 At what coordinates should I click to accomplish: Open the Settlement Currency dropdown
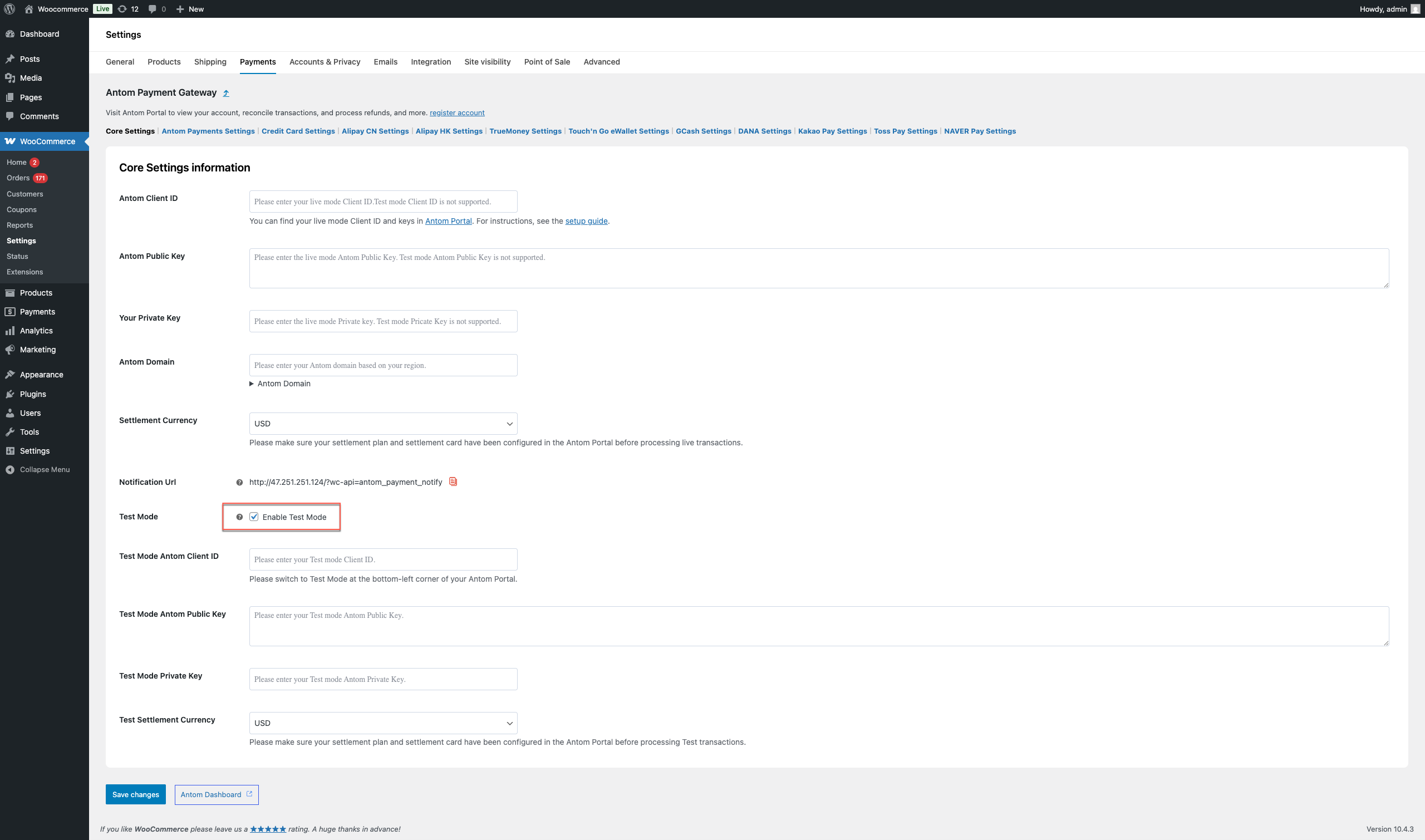(383, 424)
